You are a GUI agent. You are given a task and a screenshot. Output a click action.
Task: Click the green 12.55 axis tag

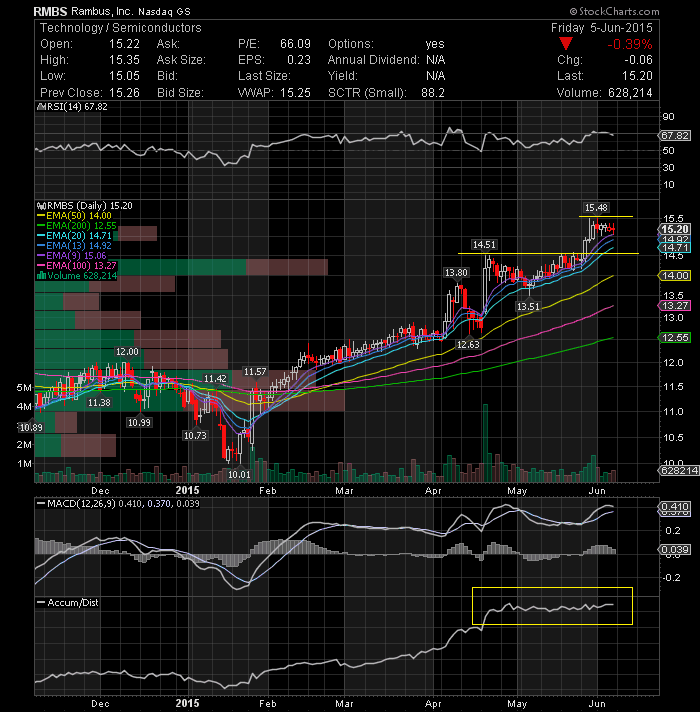tap(675, 337)
